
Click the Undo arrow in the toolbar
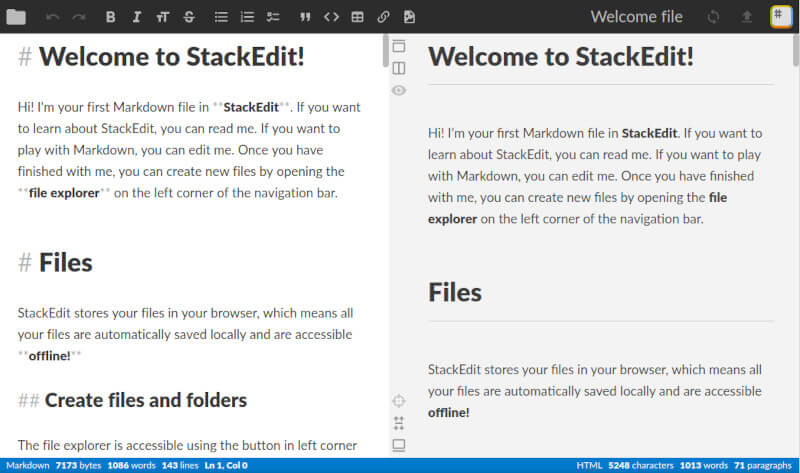point(53,17)
